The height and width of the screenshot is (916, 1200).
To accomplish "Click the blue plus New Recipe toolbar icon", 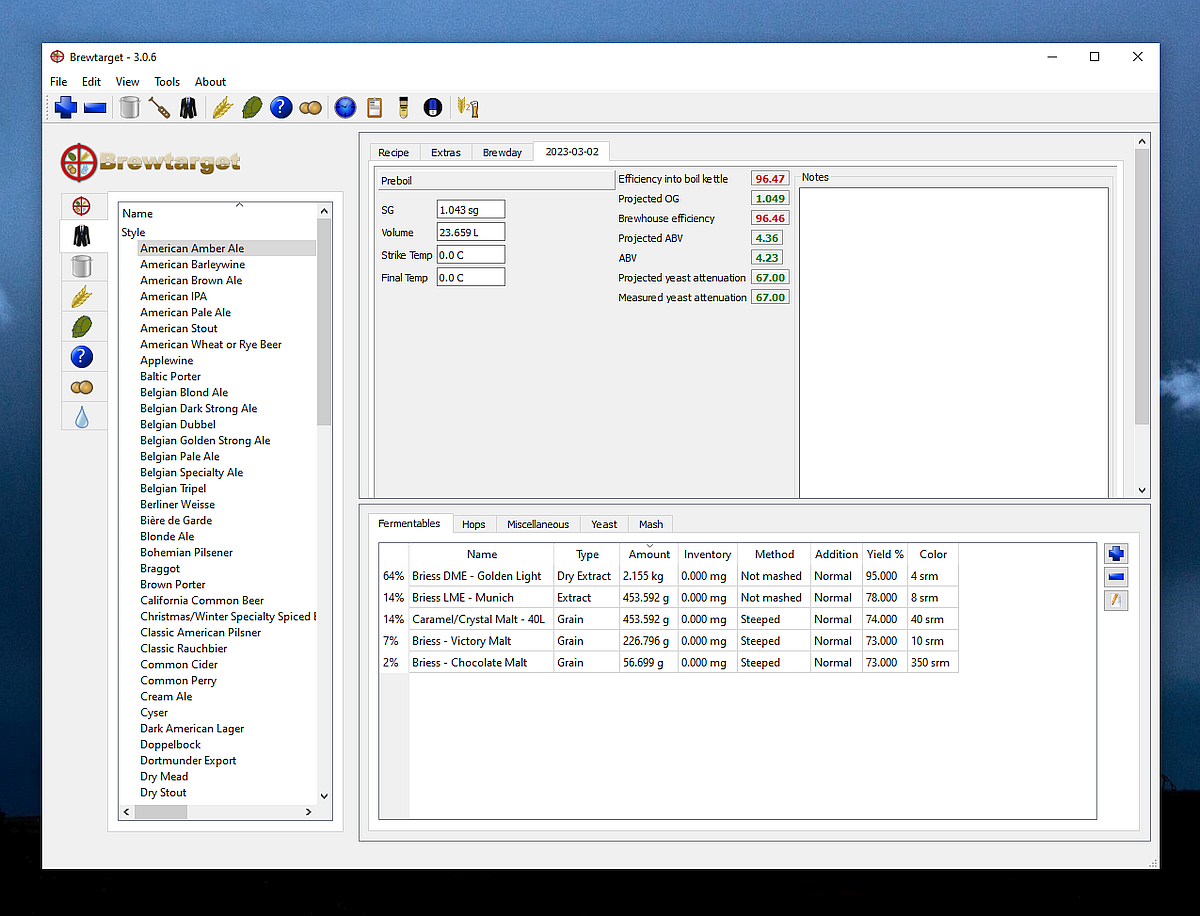I will click(66, 107).
